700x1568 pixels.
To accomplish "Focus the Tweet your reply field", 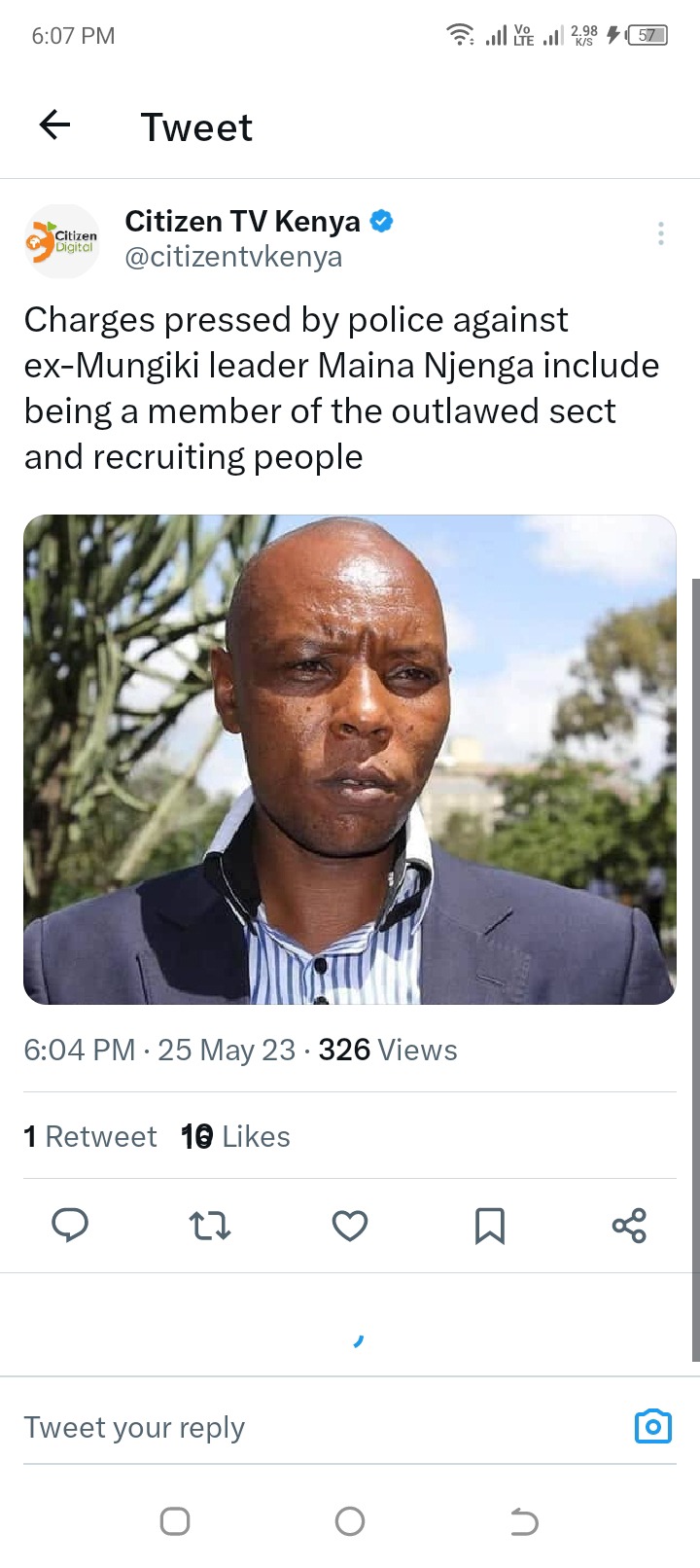I will (x=321, y=1427).
